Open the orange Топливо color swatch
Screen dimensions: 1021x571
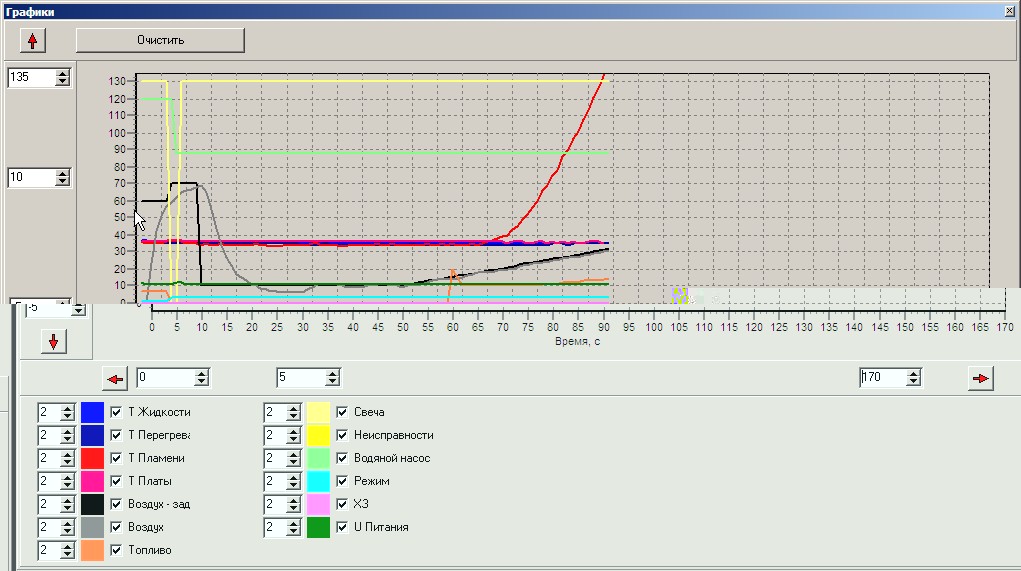pos(92,550)
